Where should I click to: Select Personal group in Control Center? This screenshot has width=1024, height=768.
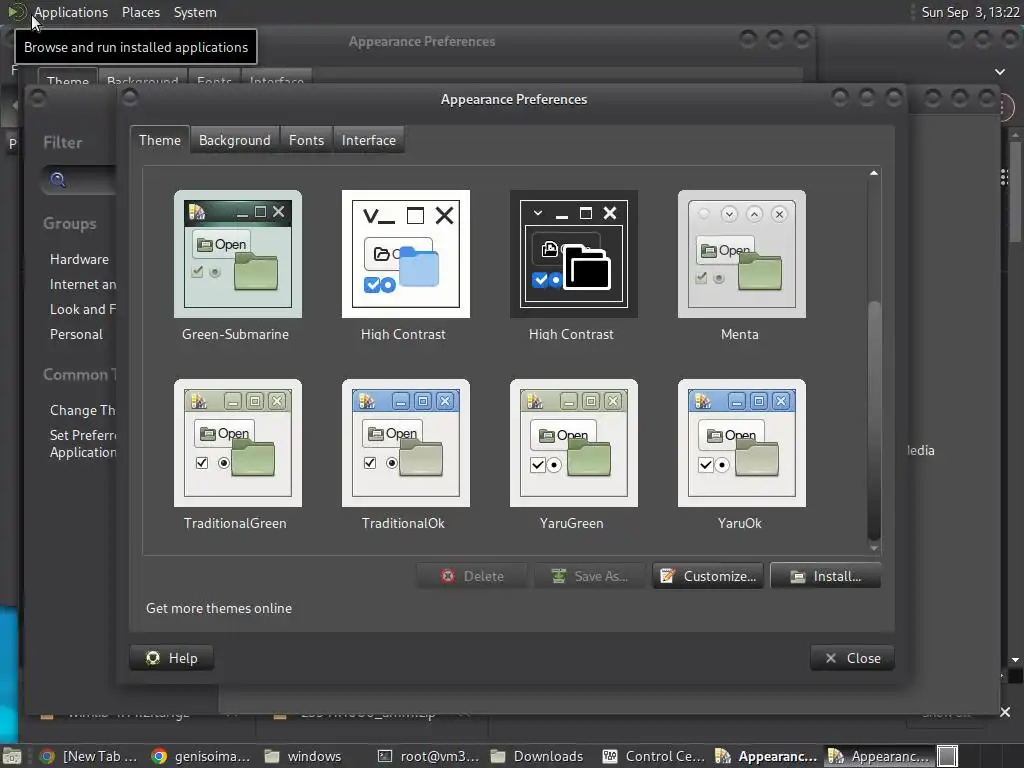[76, 334]
